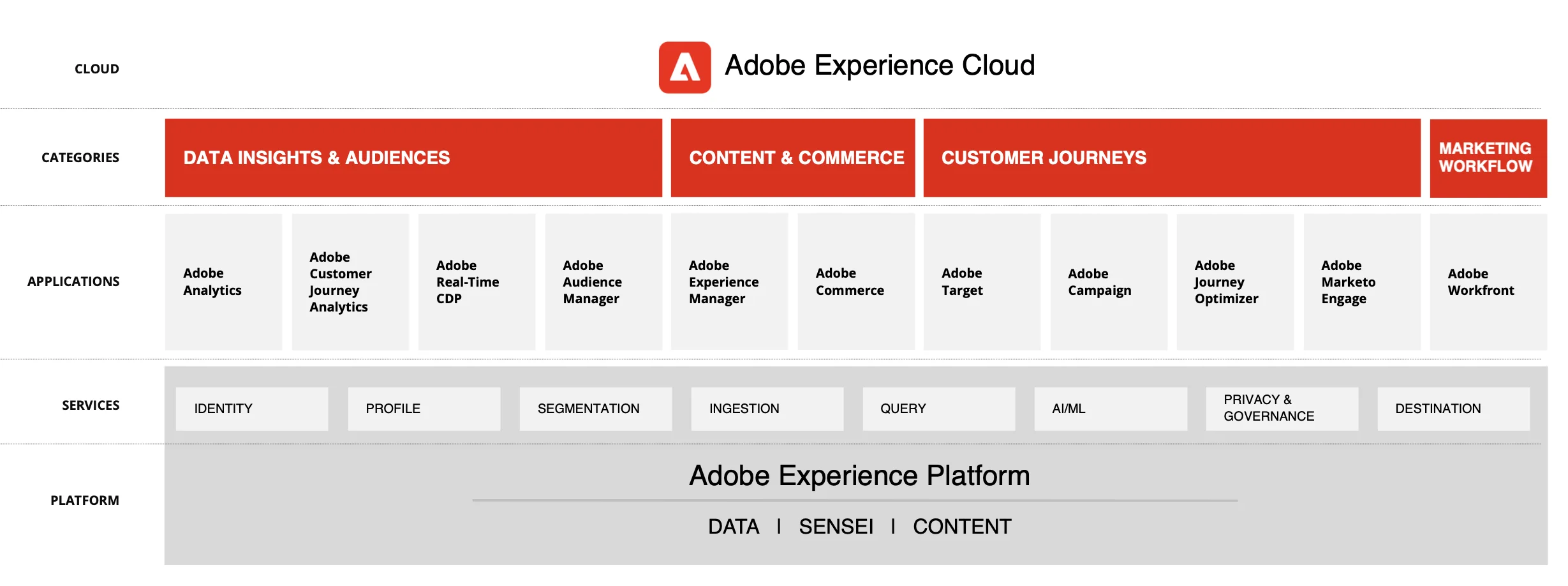Select the Segmentation service box

595,409
